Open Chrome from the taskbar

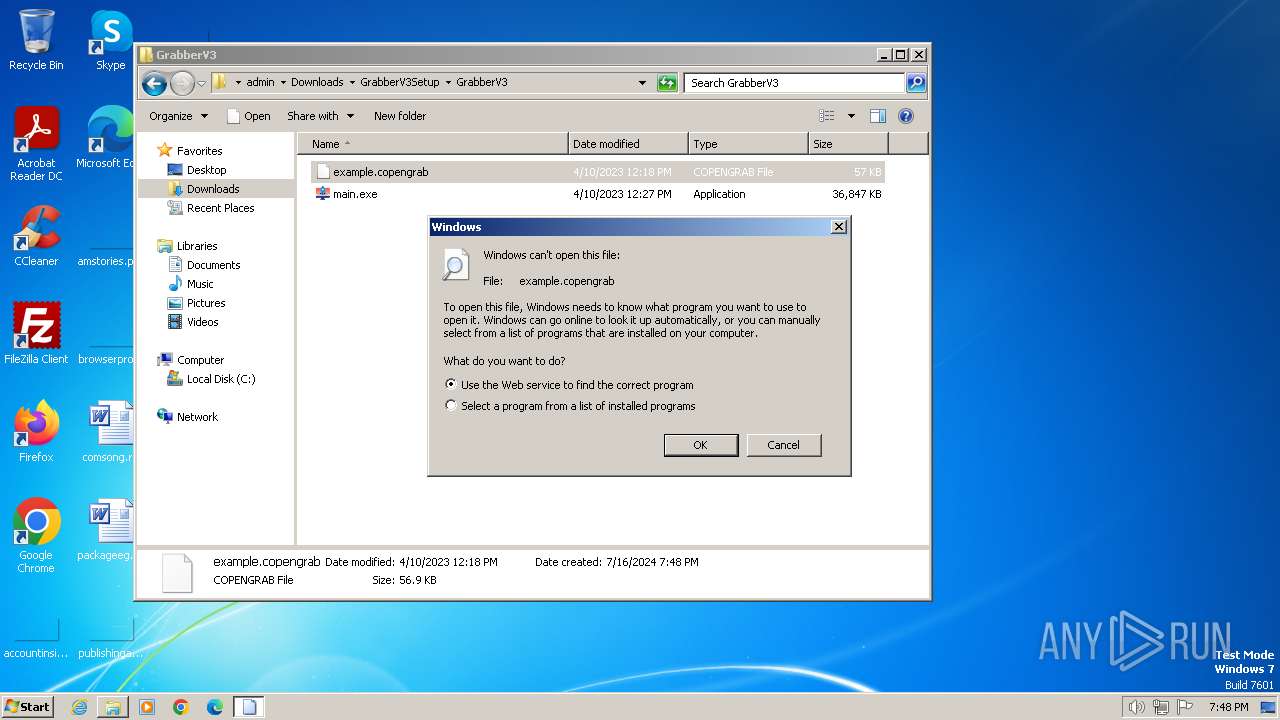(x=181, y=707)
